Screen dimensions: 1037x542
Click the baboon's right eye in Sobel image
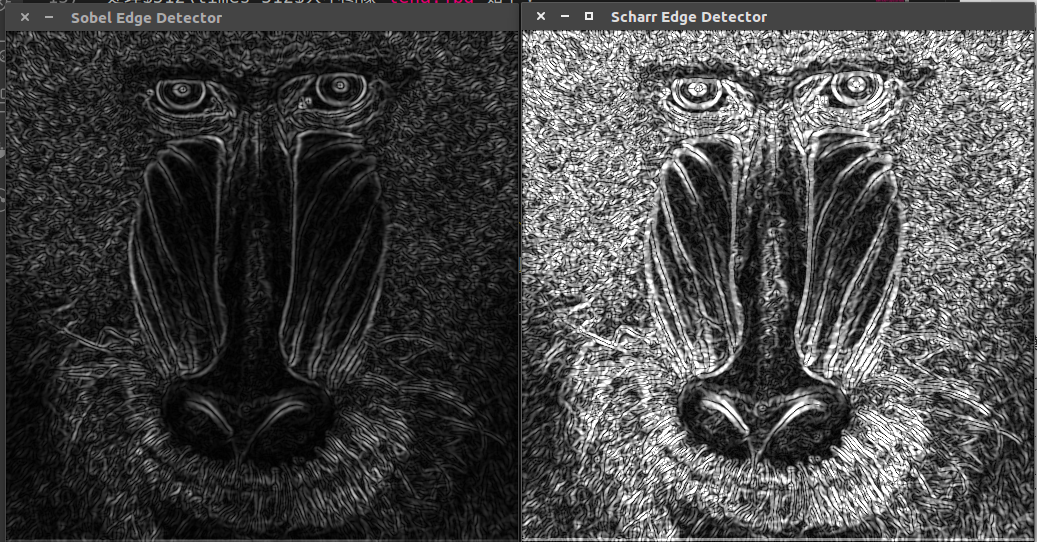click(333, 90)
